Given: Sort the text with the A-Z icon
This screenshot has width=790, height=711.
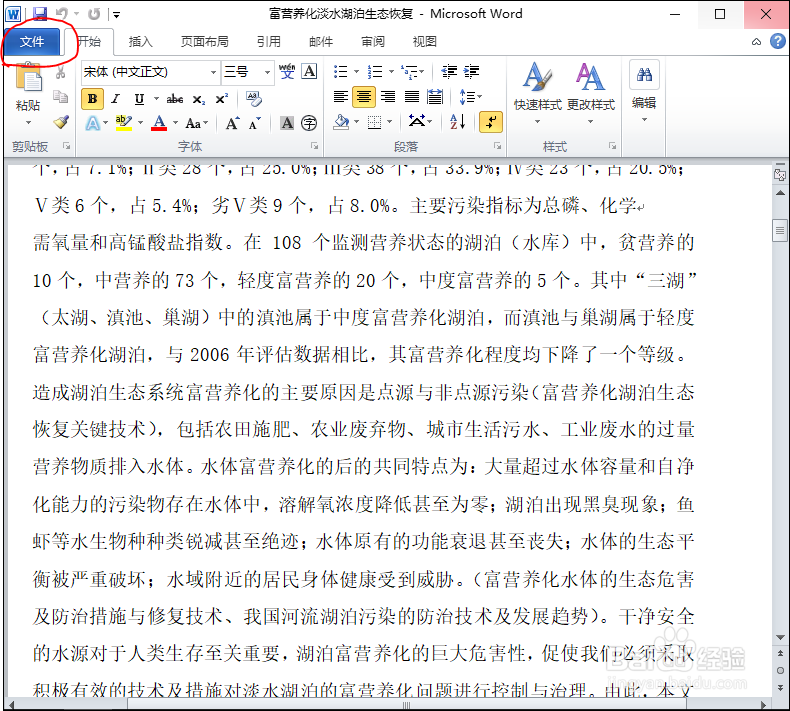Looking at the screenshot, I should (457, 122).
